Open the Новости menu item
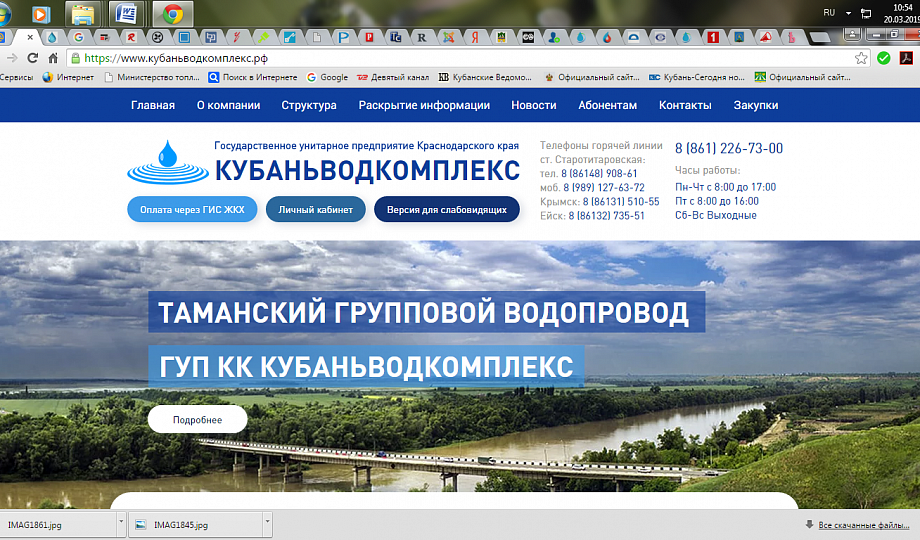 click(x=533, y=105)
